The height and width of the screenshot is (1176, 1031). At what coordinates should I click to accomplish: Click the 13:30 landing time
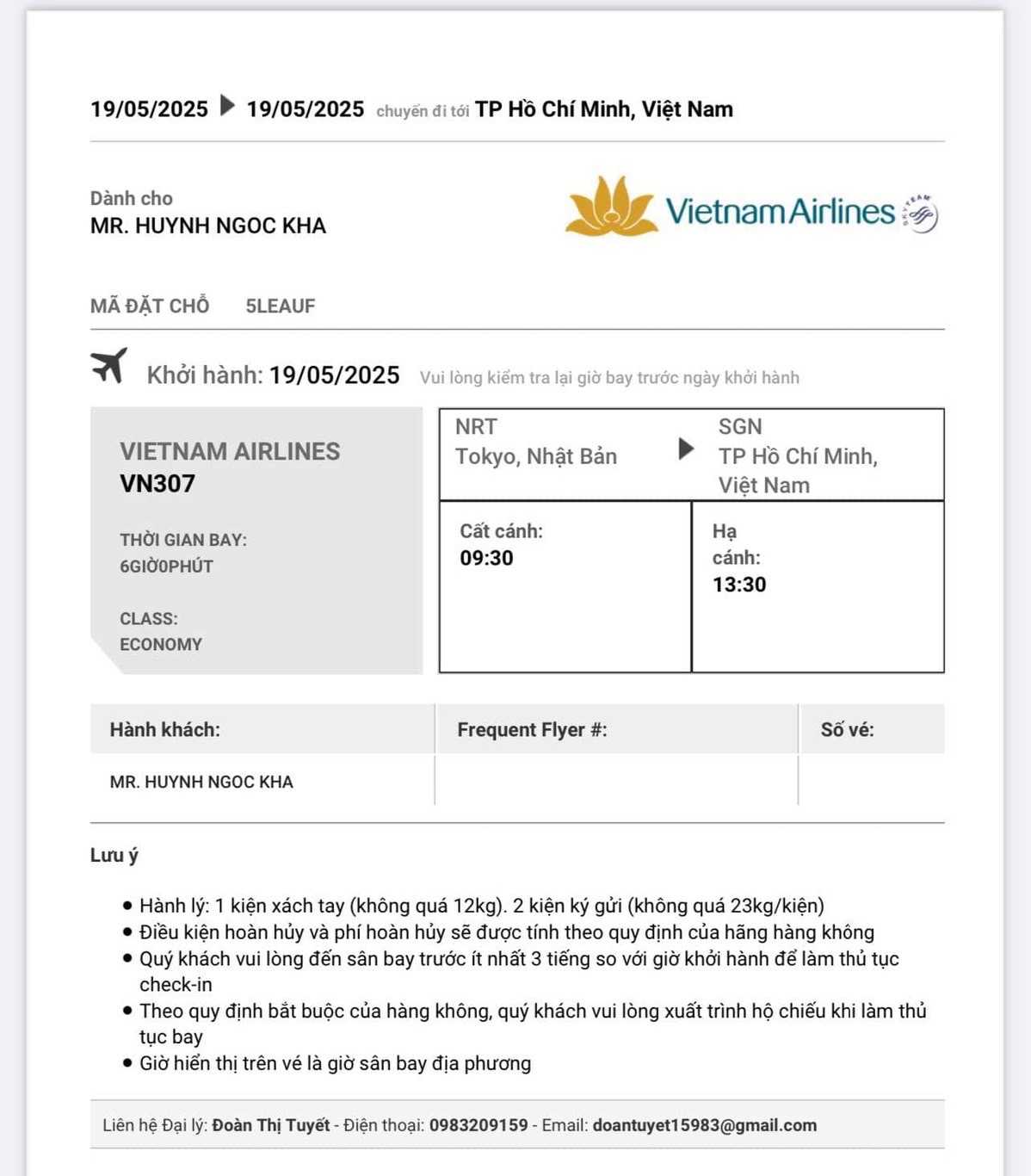pyautogui.click(x=739, y=585)
